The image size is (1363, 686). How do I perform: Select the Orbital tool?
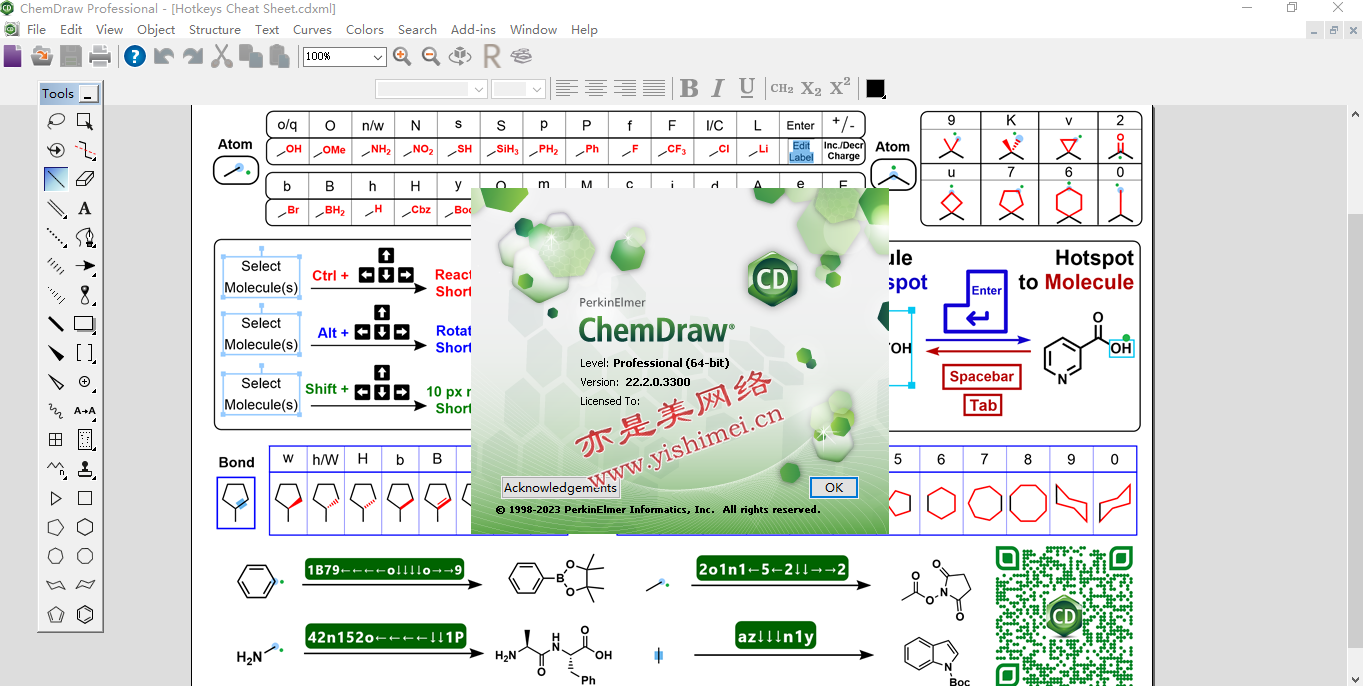point(85,295)
